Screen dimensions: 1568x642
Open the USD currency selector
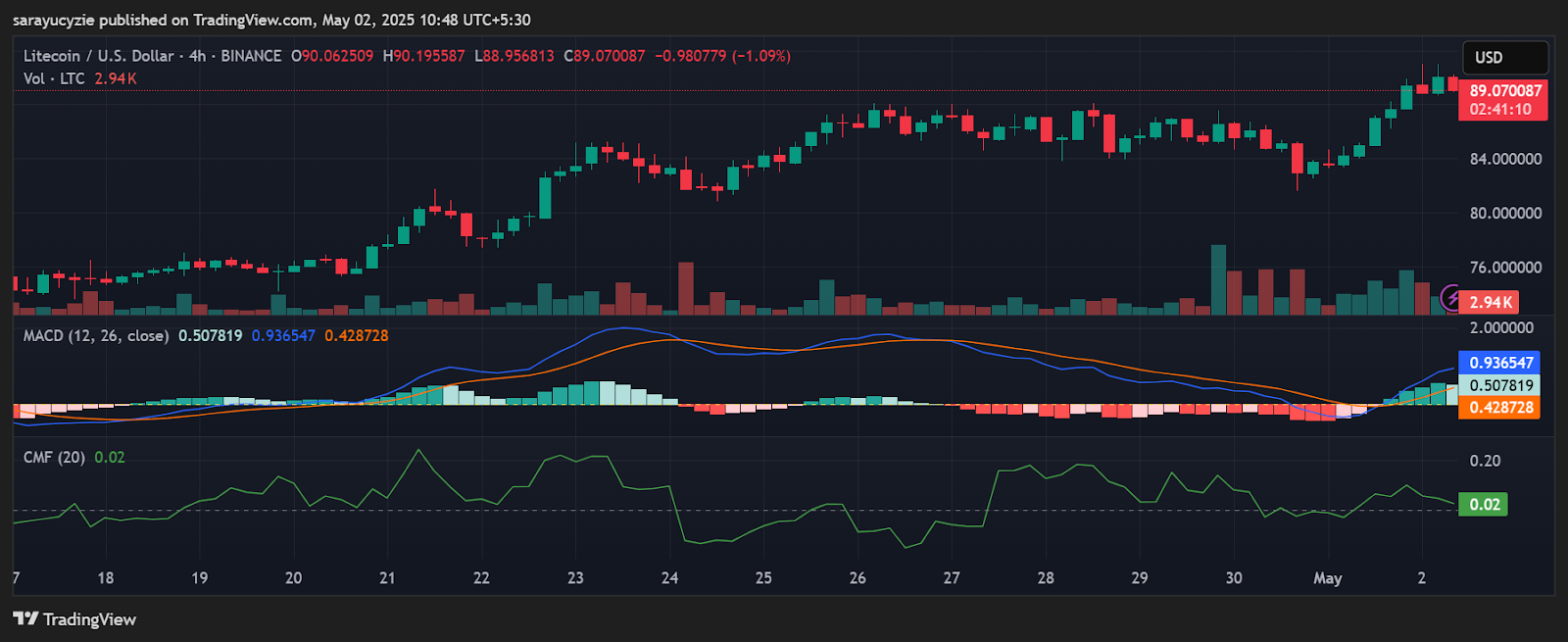click(x=1505, y=58)
